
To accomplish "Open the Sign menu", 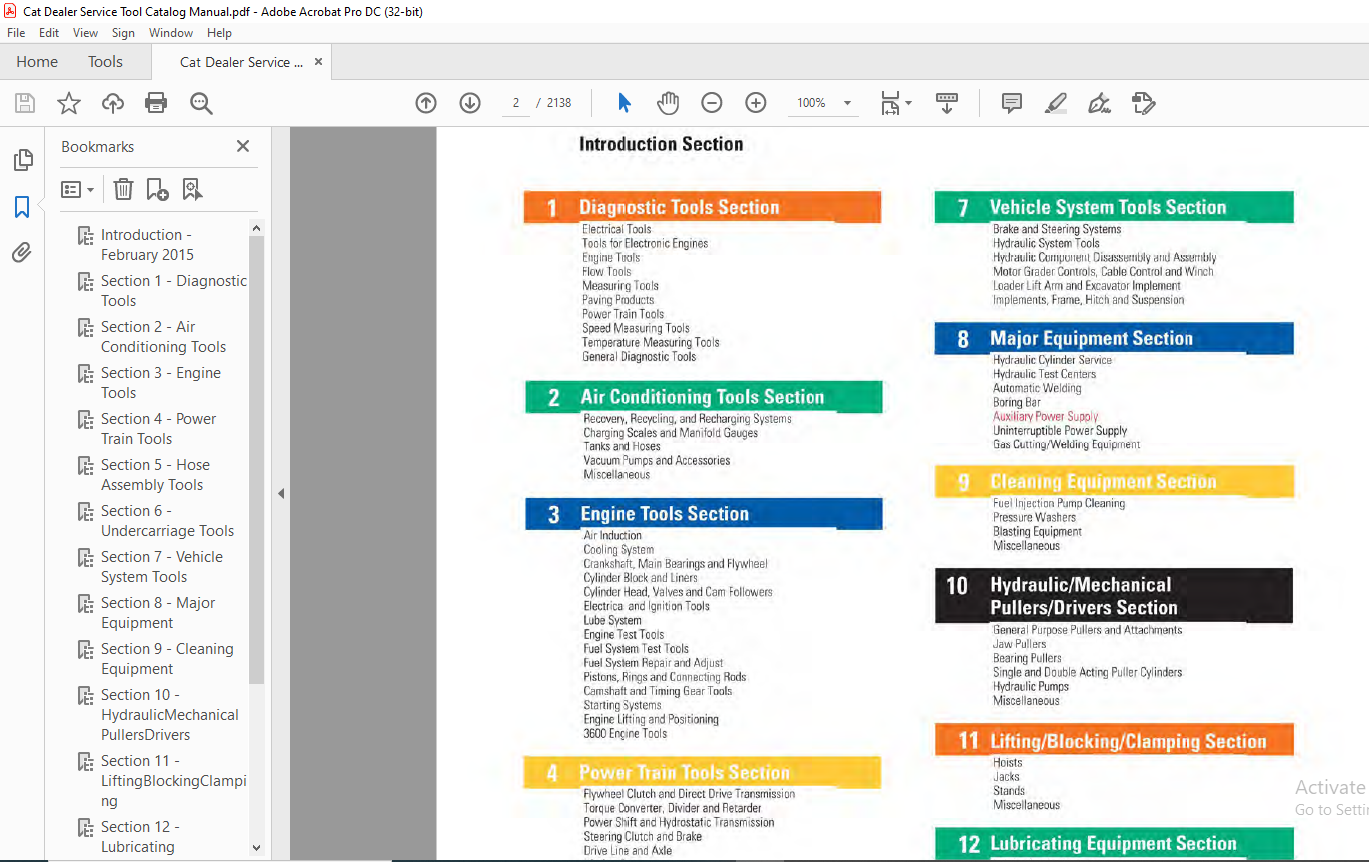I will click(123, 33).
